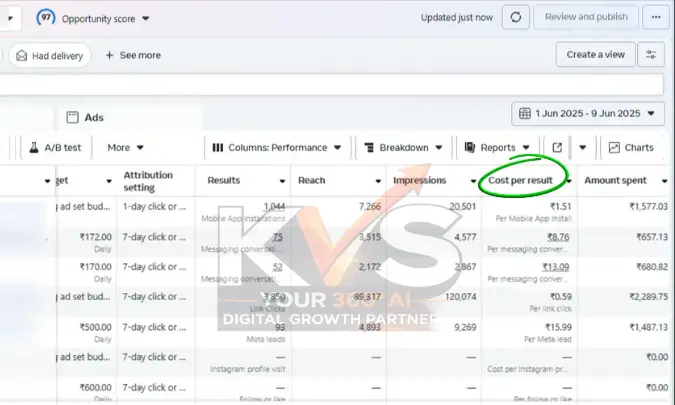Screen dimensions: 675x405
Task: Click the export icon next to Reports
Action: 557,147
